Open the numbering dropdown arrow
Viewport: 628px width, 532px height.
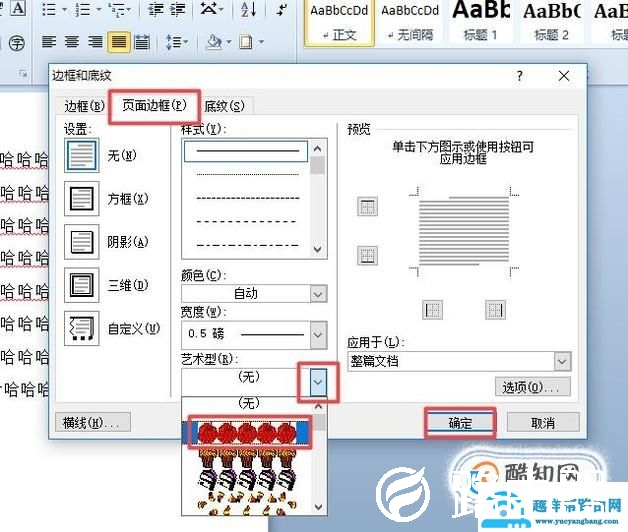99,10
